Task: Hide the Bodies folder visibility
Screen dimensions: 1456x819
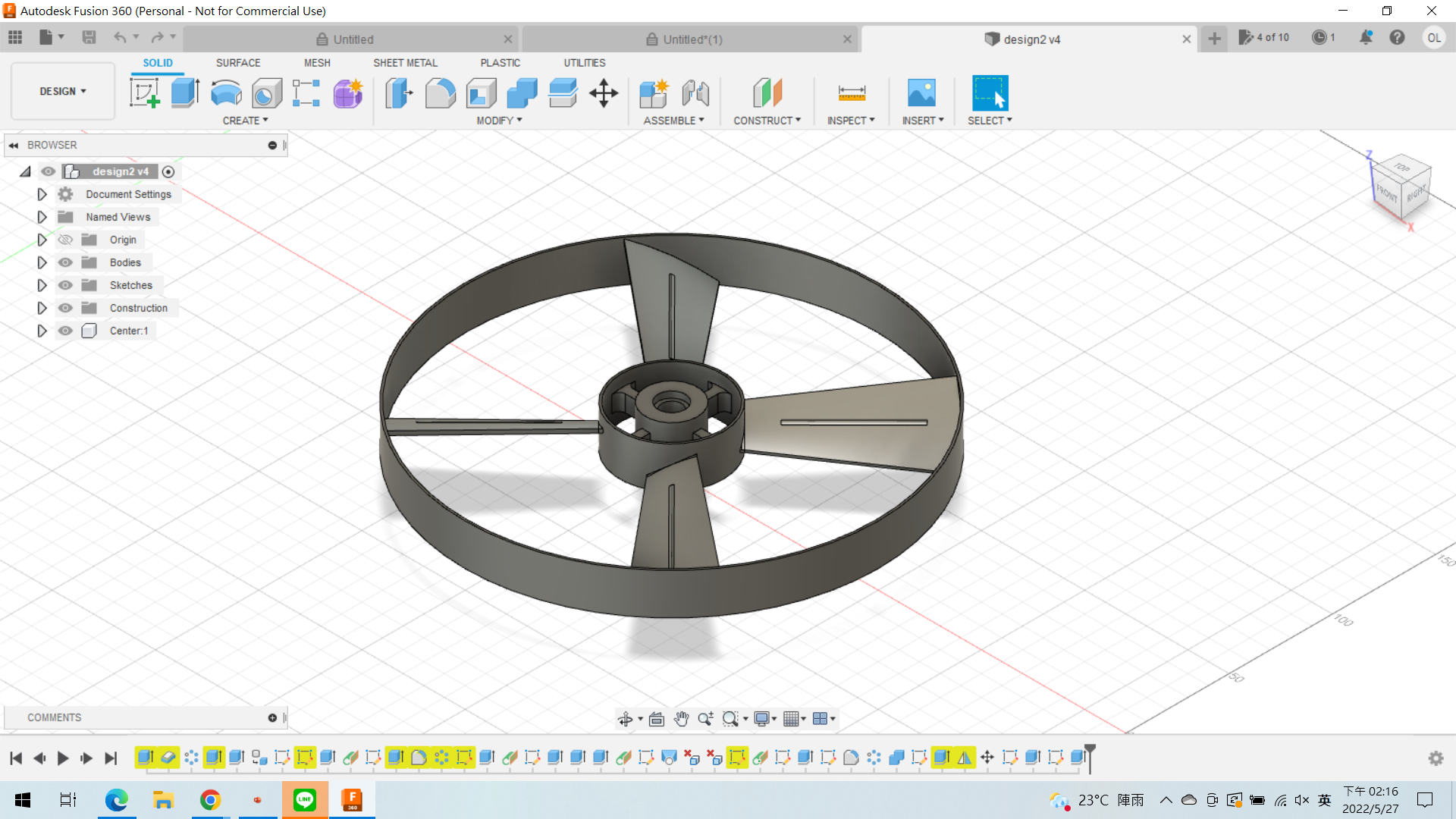Action: pos(66,262)
